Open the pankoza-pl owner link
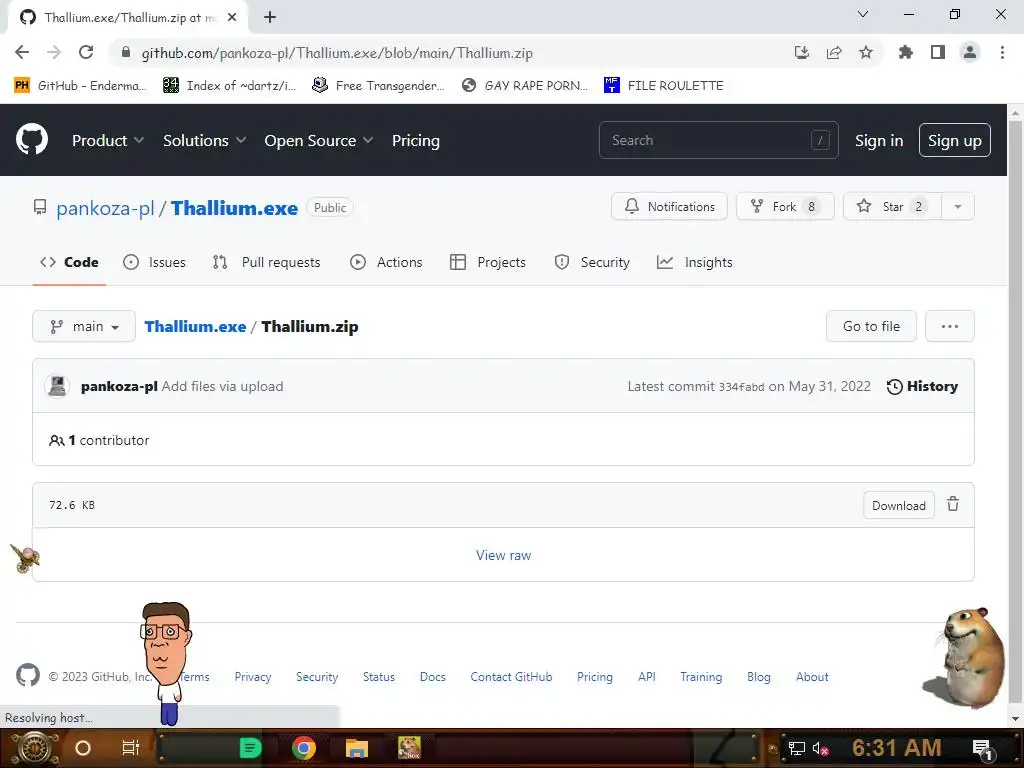 pyautogui.click(x=105, y=208)
